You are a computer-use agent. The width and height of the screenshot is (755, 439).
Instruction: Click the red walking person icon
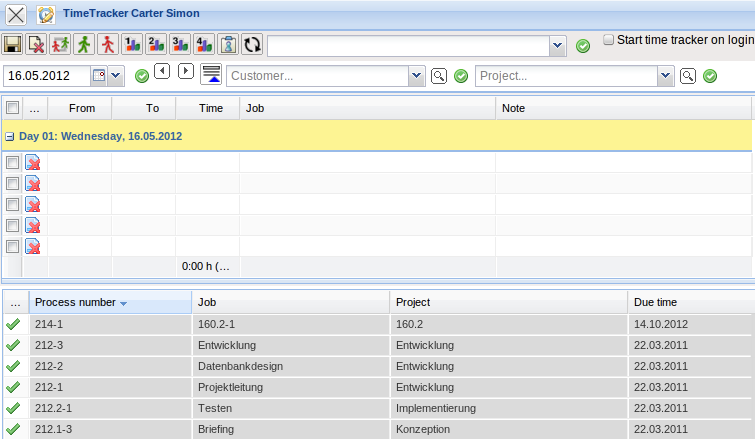coord(108,45)
